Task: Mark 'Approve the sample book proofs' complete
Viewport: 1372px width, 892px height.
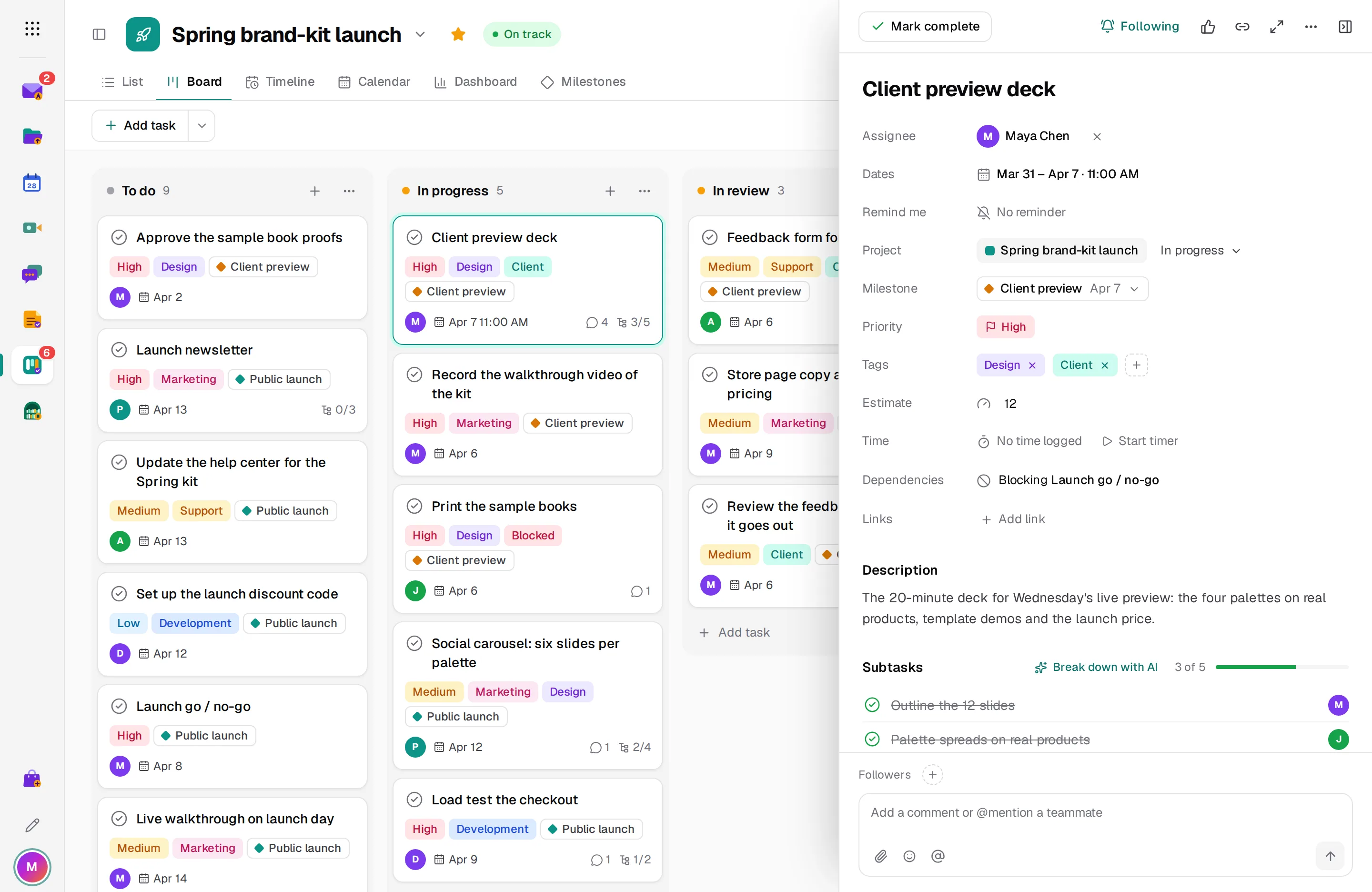Action: pos(119,238)
